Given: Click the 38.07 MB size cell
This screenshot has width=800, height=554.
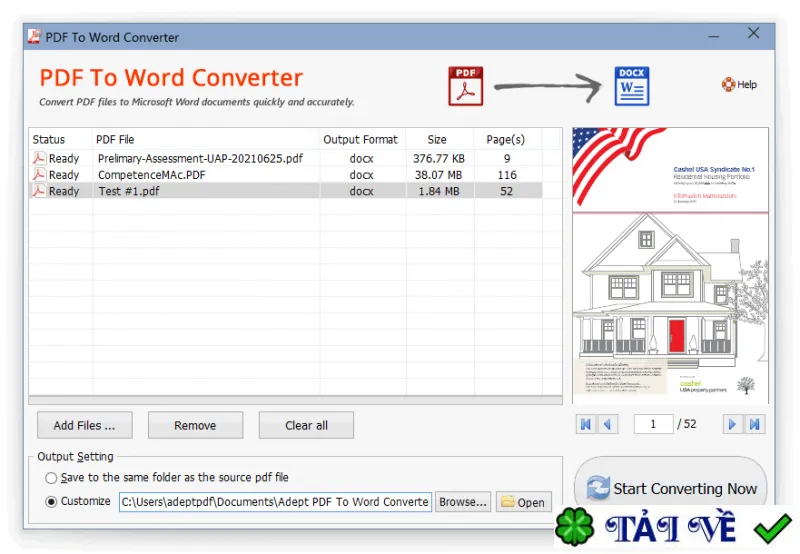Looking at the screenshot, I should (439, 175).
